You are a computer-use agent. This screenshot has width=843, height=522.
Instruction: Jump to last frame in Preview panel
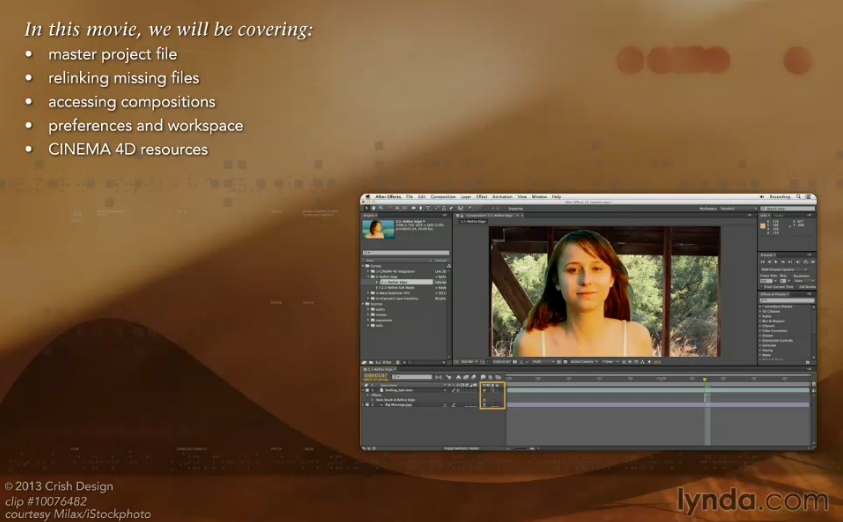click(x=790, y=262)
